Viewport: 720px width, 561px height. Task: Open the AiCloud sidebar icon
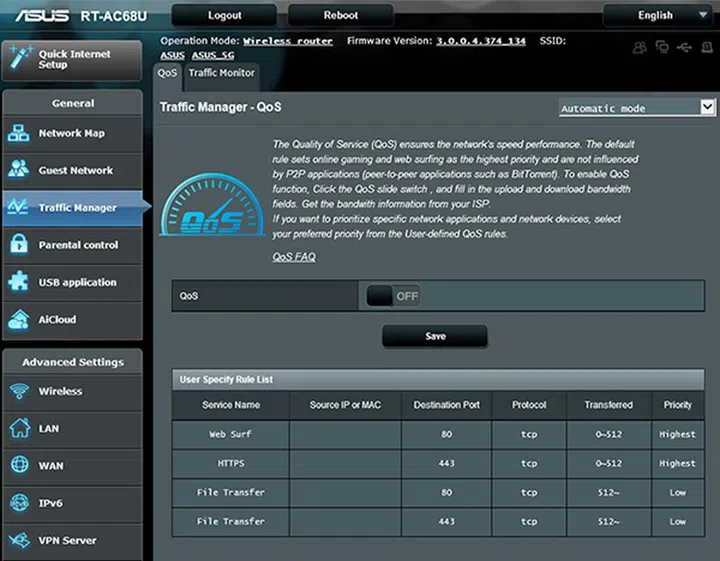pyautogui.click(x=20, y=320)
